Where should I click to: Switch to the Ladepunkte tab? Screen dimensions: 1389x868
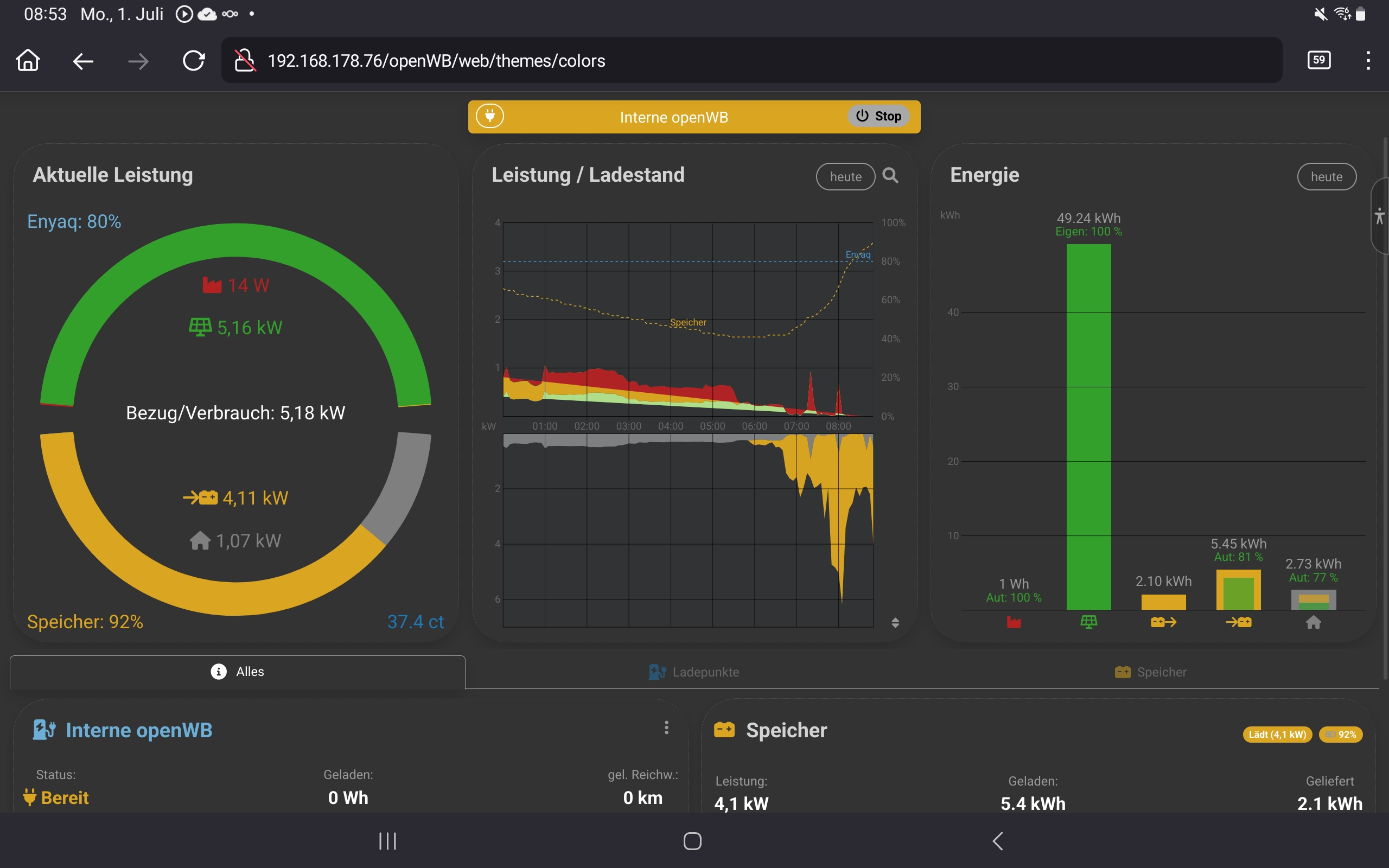coord(694,672)
